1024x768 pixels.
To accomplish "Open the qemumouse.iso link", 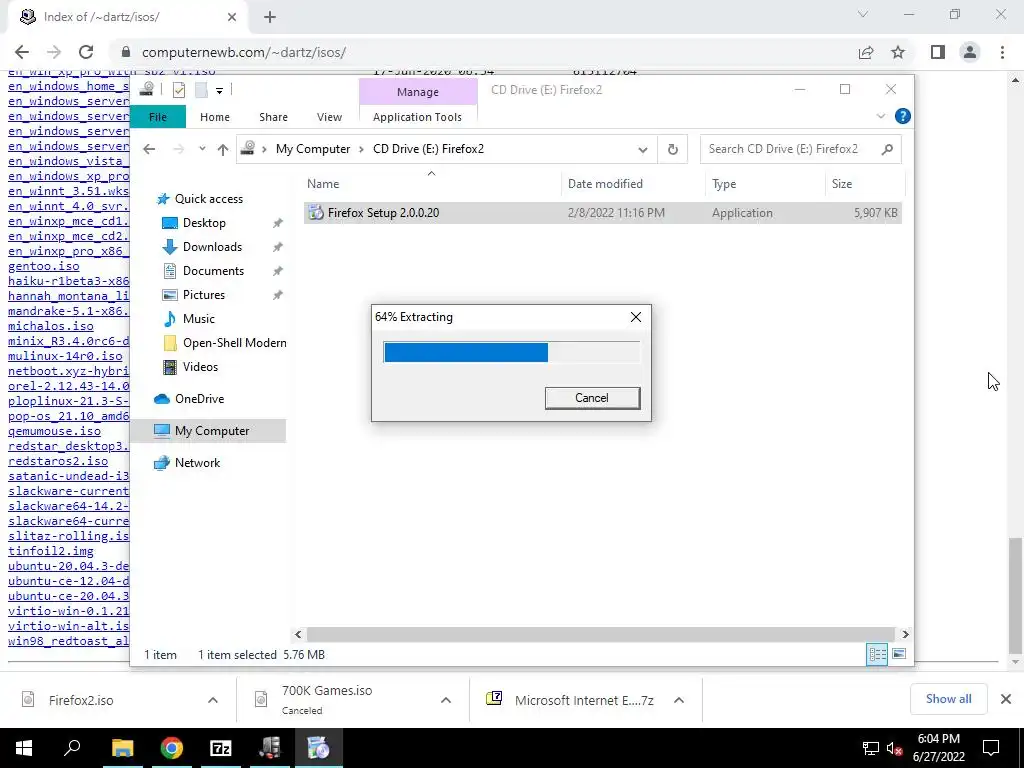I will [x=54, y=431].
